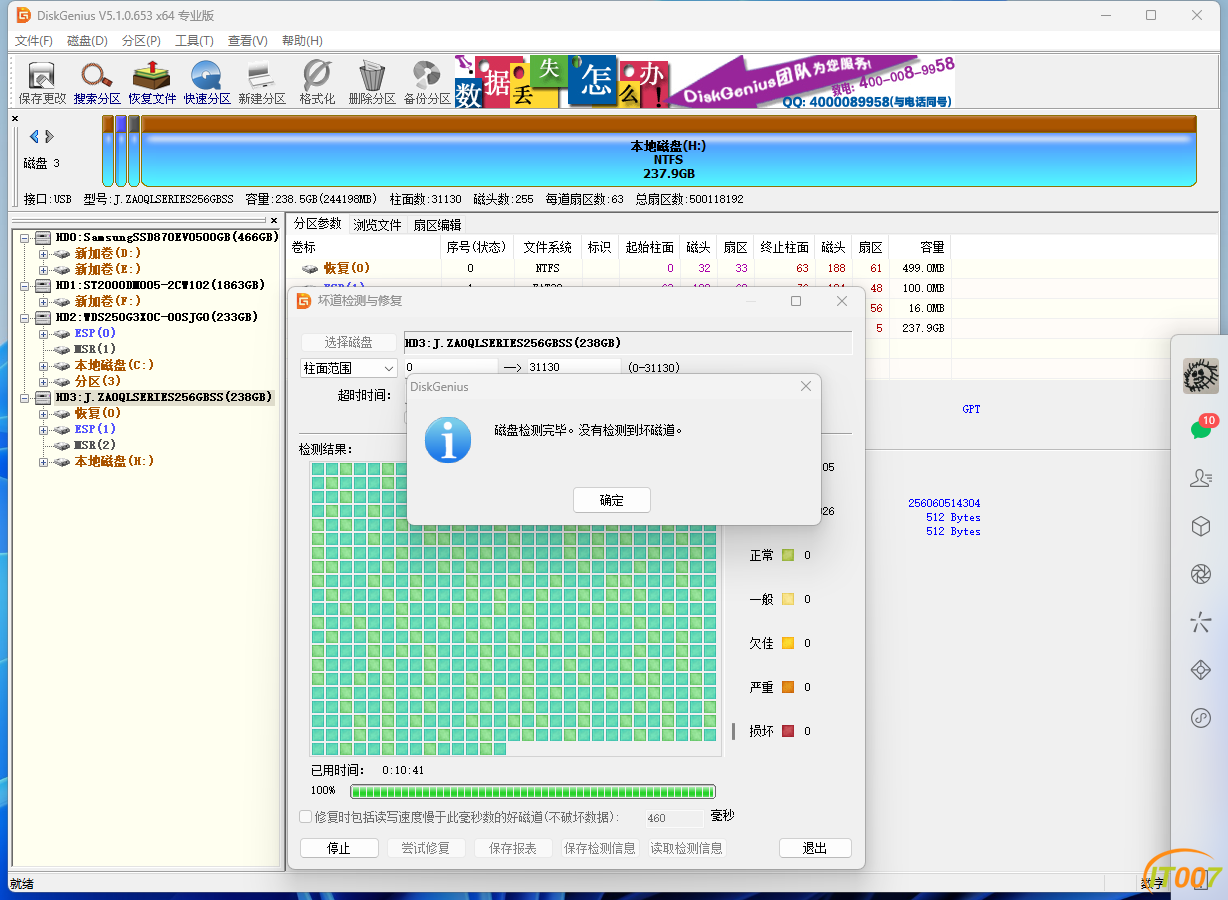Viewport: 1228px width, 900px height.
Task: Open the 备份分区 backup partition tool
Action: 426,80
